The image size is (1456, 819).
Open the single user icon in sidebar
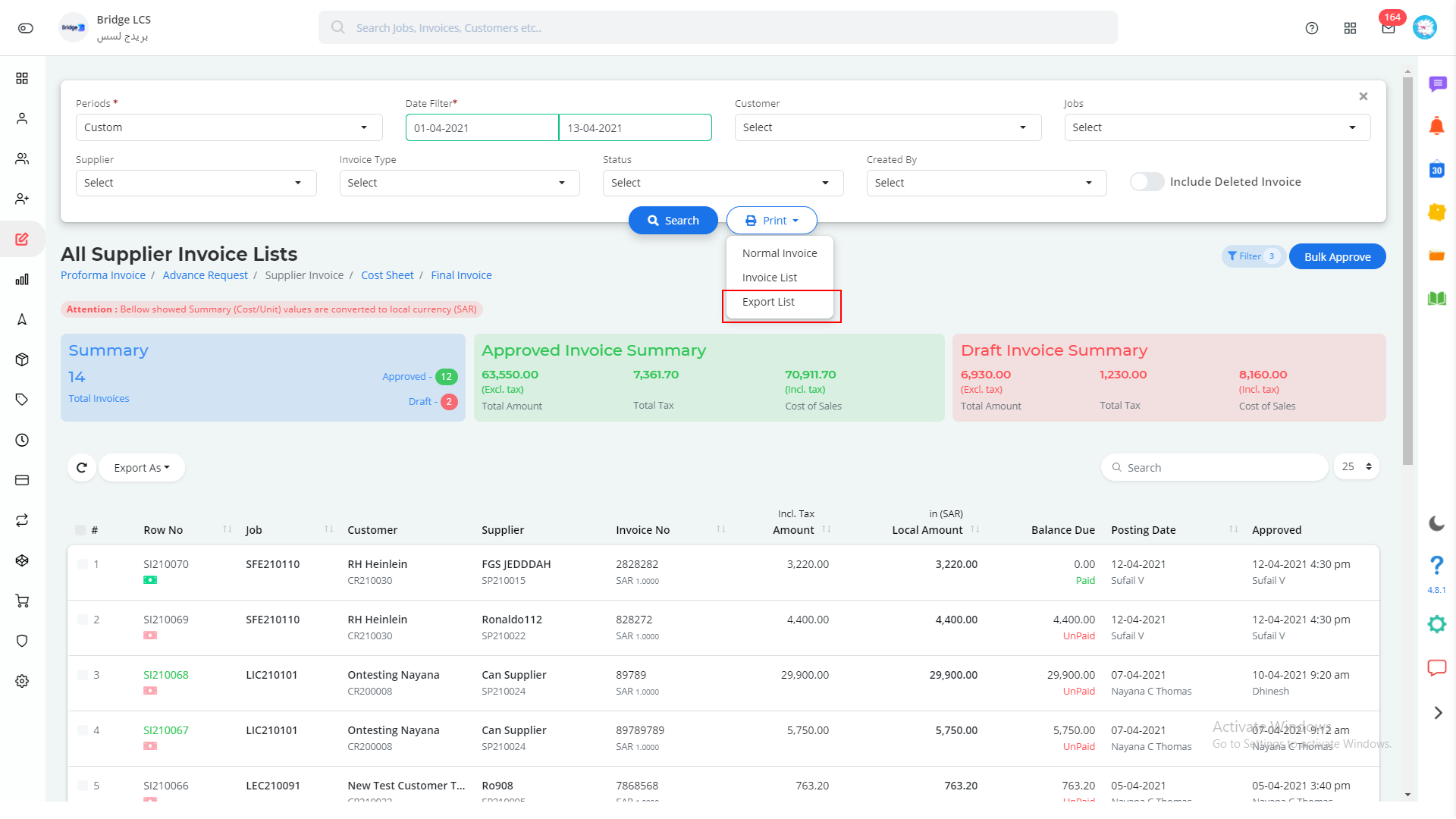click(22, 118)
